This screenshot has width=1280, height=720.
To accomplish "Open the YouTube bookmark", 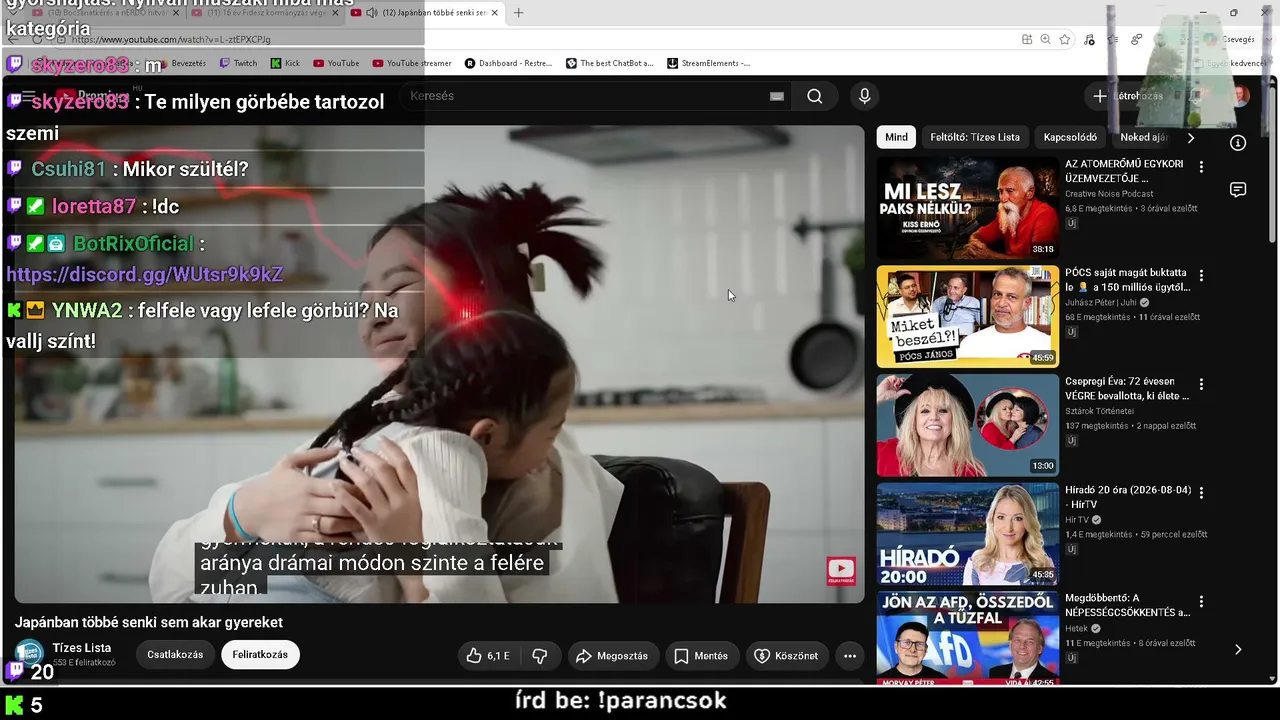I will [336, 63].
